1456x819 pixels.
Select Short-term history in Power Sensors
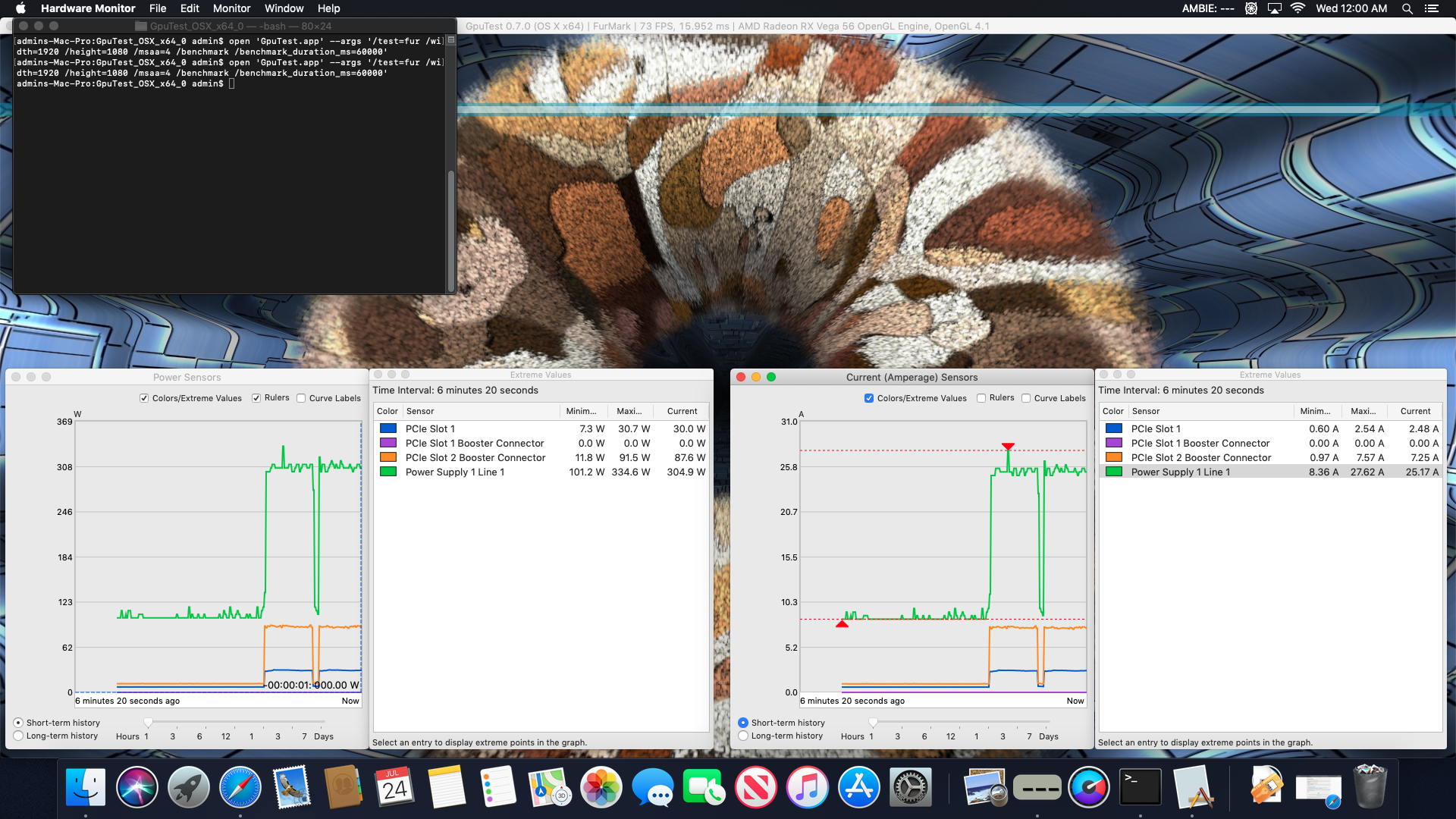19,723
